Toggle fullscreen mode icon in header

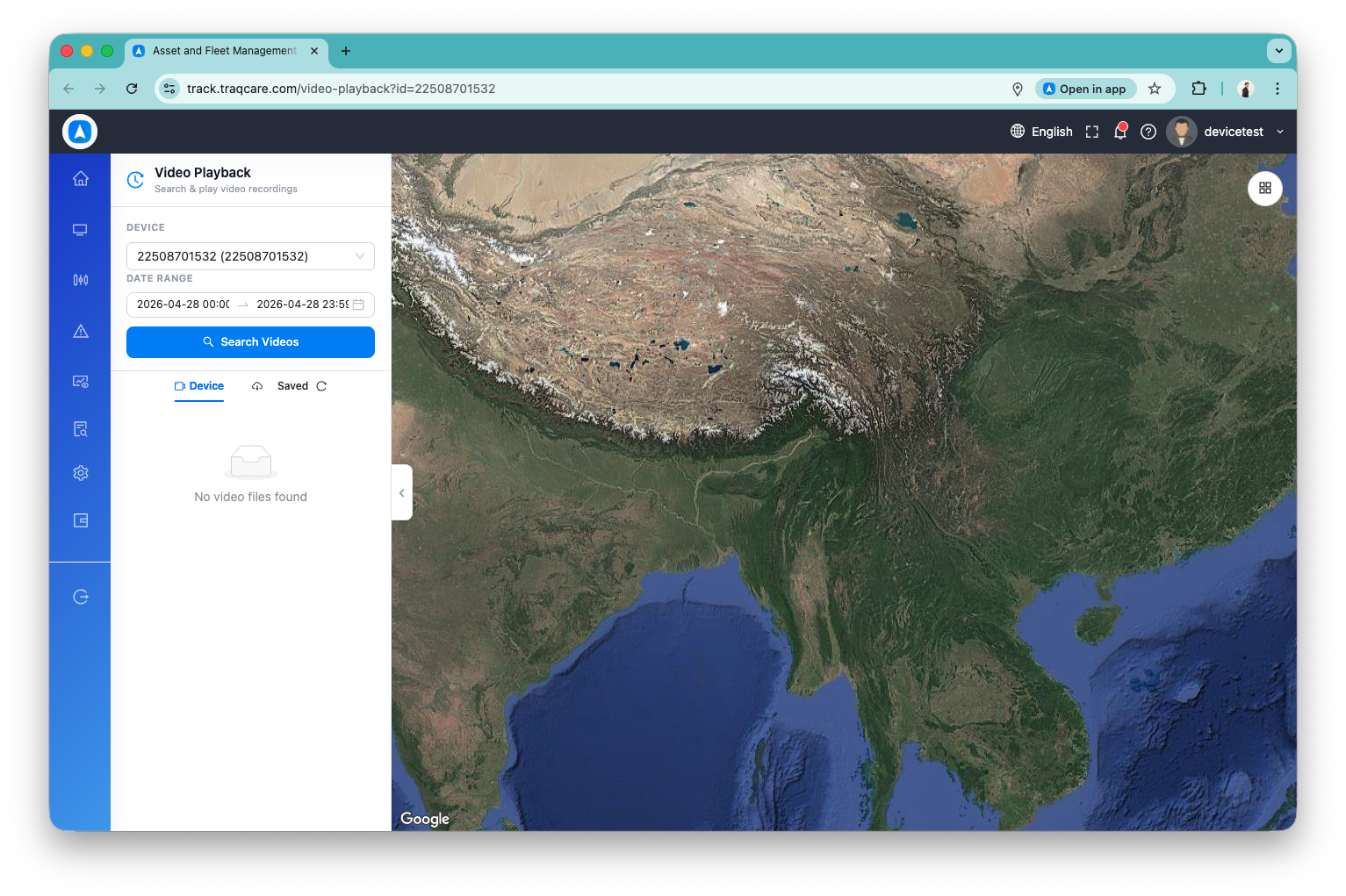[1092, 132]
